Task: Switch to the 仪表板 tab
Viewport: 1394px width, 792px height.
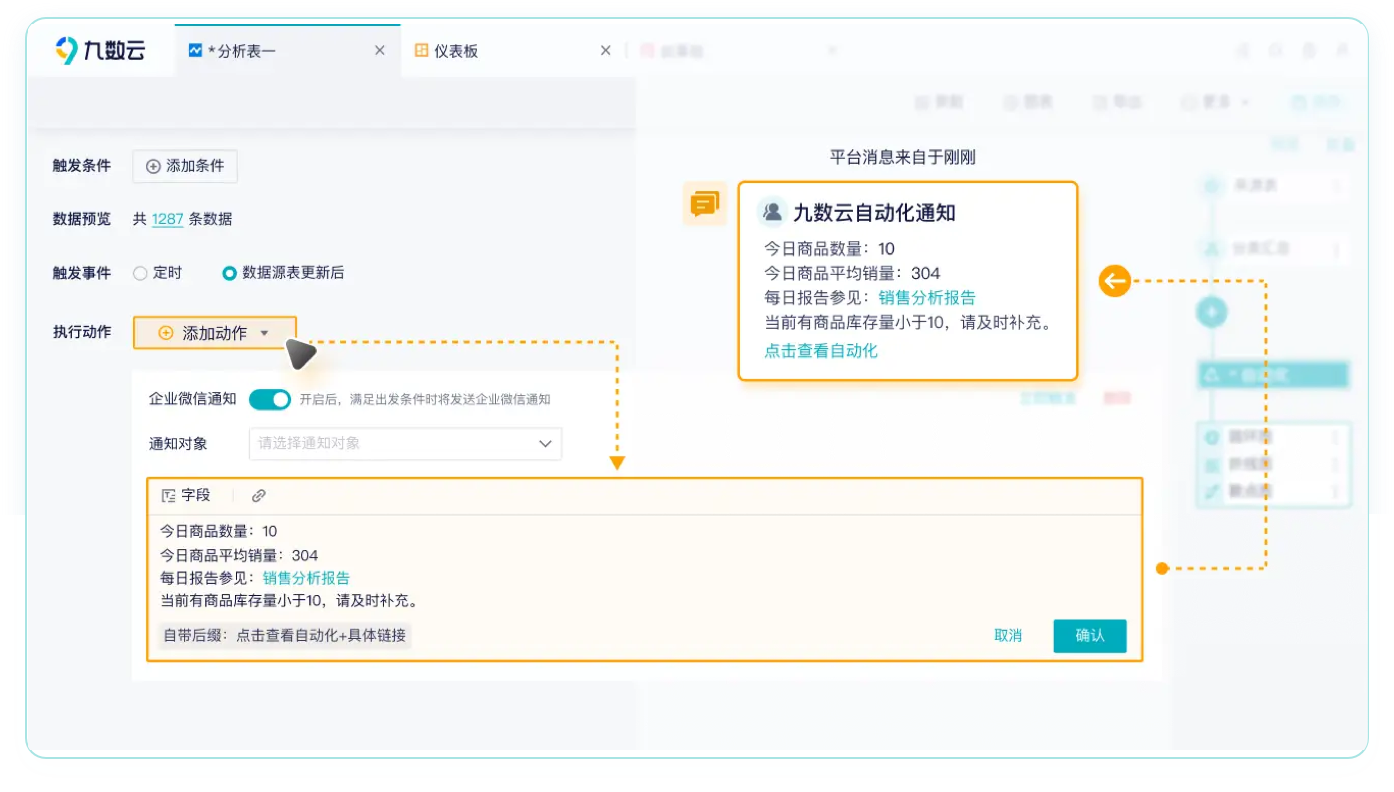Action: [456, 51]
